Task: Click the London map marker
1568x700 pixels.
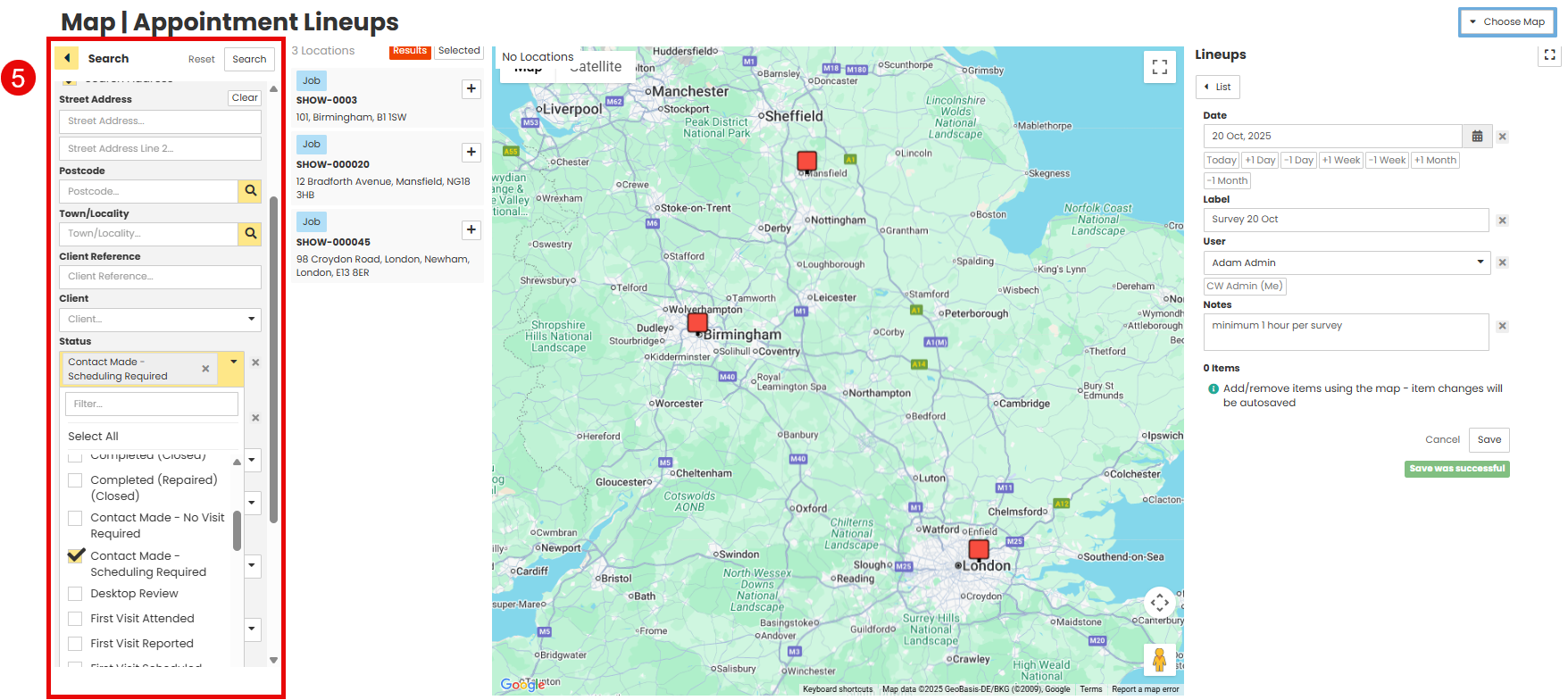Action: click(980, 549)
